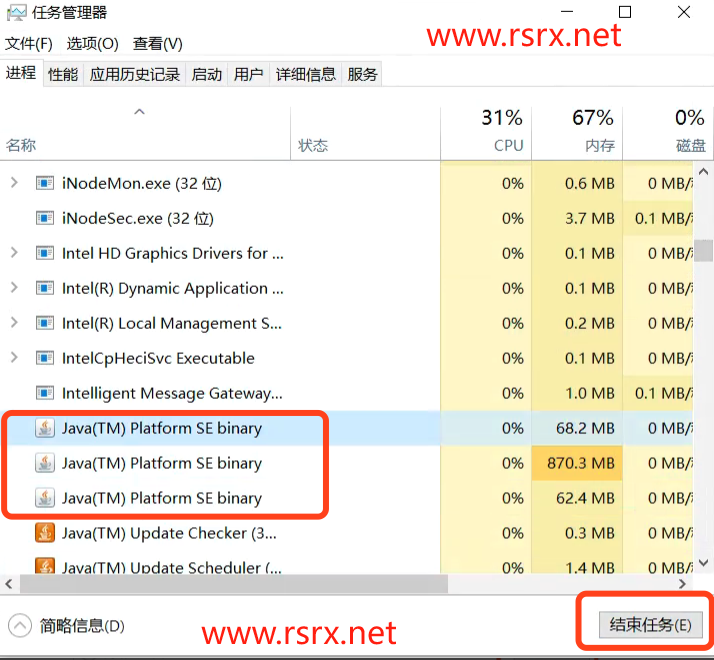Screen dimensions: 714x660
Task: Sort by the 31% CPU column header
Action: pos(486,134)
